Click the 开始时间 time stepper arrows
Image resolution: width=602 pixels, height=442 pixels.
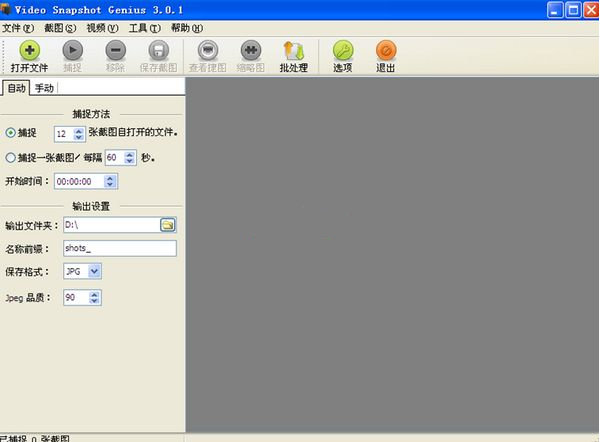point(110,181)
